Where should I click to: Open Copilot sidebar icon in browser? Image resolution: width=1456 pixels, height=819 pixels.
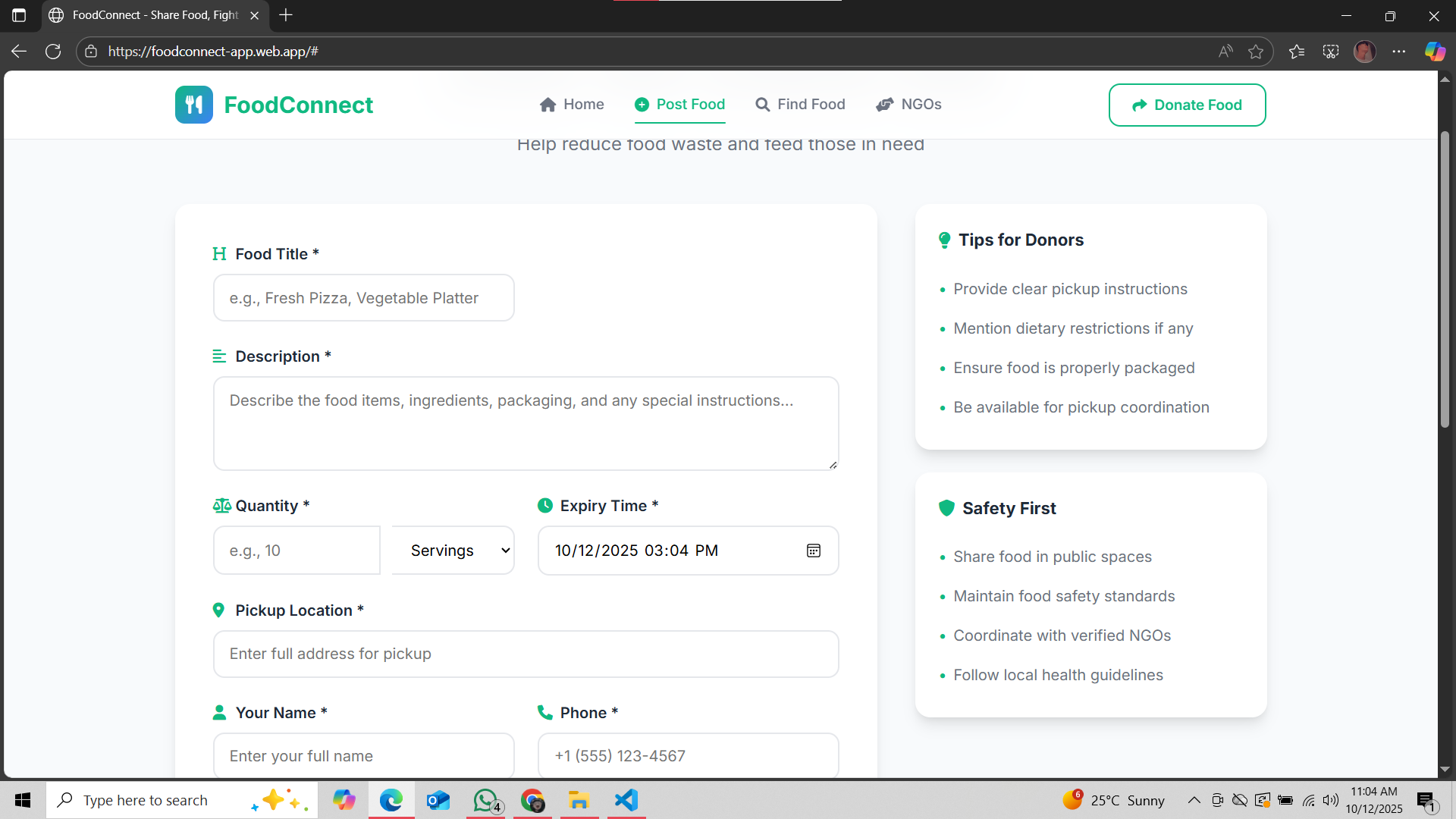click(x=1434, y=52)
